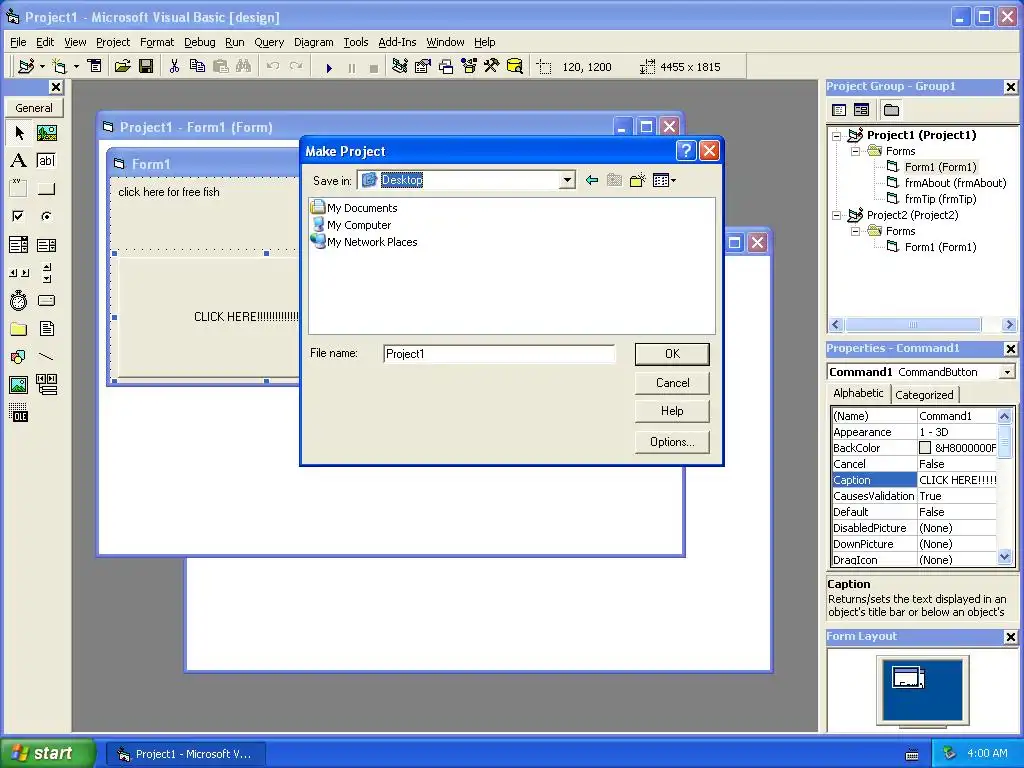1024x768 pixels.
Task: Switch to the Alphabetic properties tab
Action: [858, 393]
